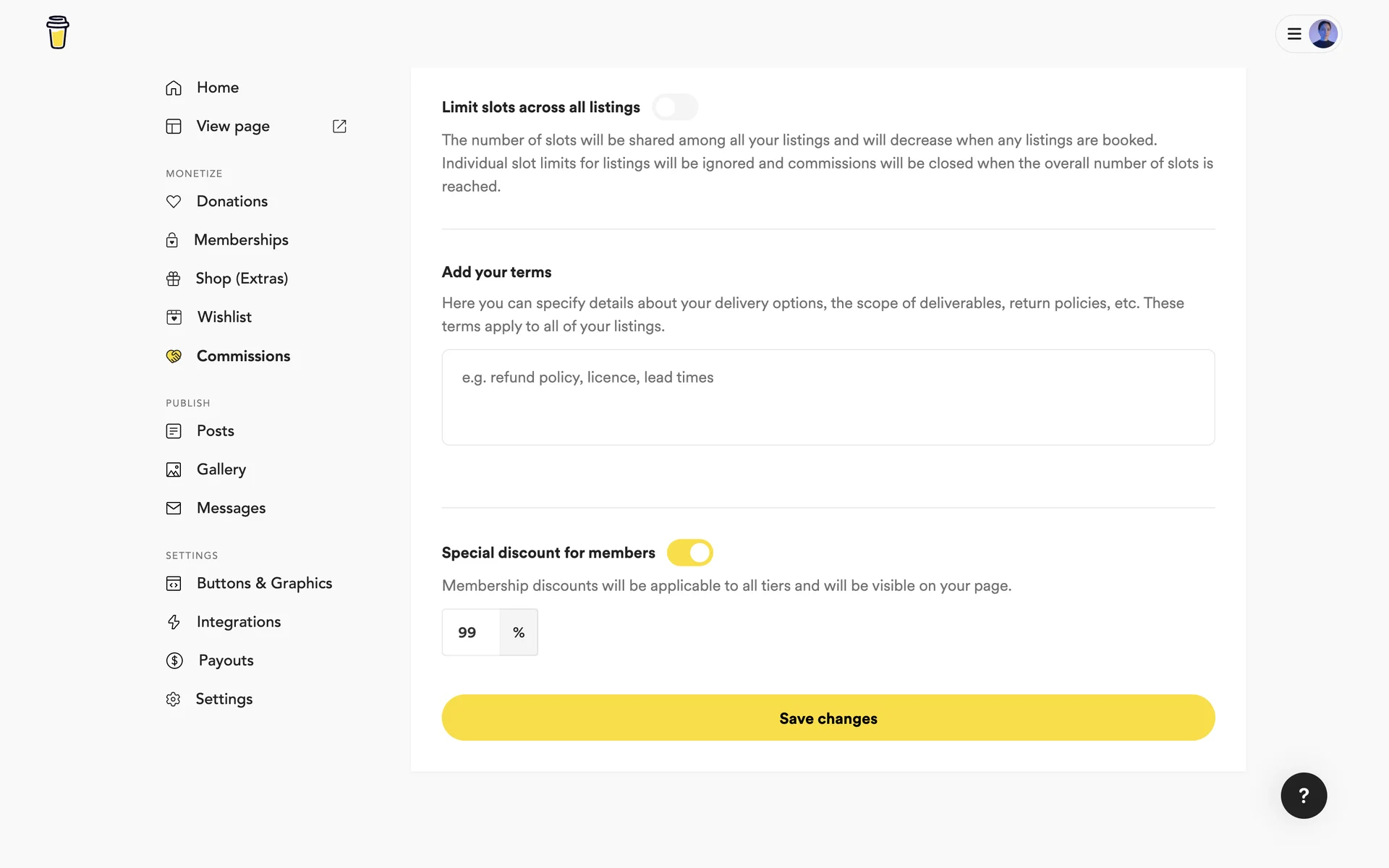Turn off Special discount for members
This screenshot has height=868, width=1389.
pos(689,553)
